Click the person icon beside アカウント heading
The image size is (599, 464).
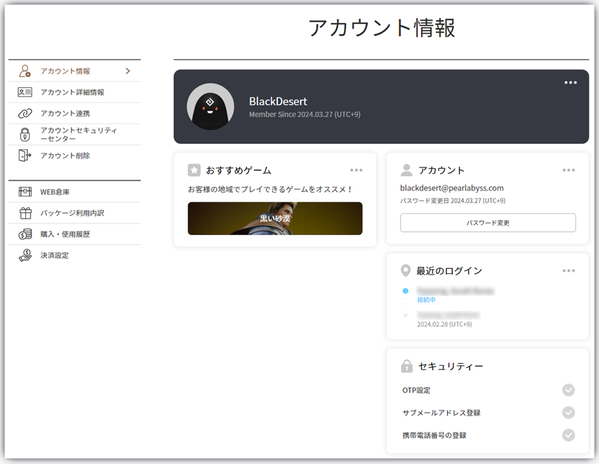coord(406,170)
